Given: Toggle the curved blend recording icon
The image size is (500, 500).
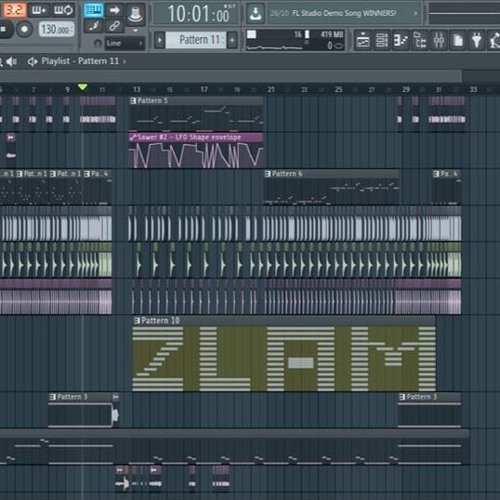Looking at the screenshot, I should point(93,26).
